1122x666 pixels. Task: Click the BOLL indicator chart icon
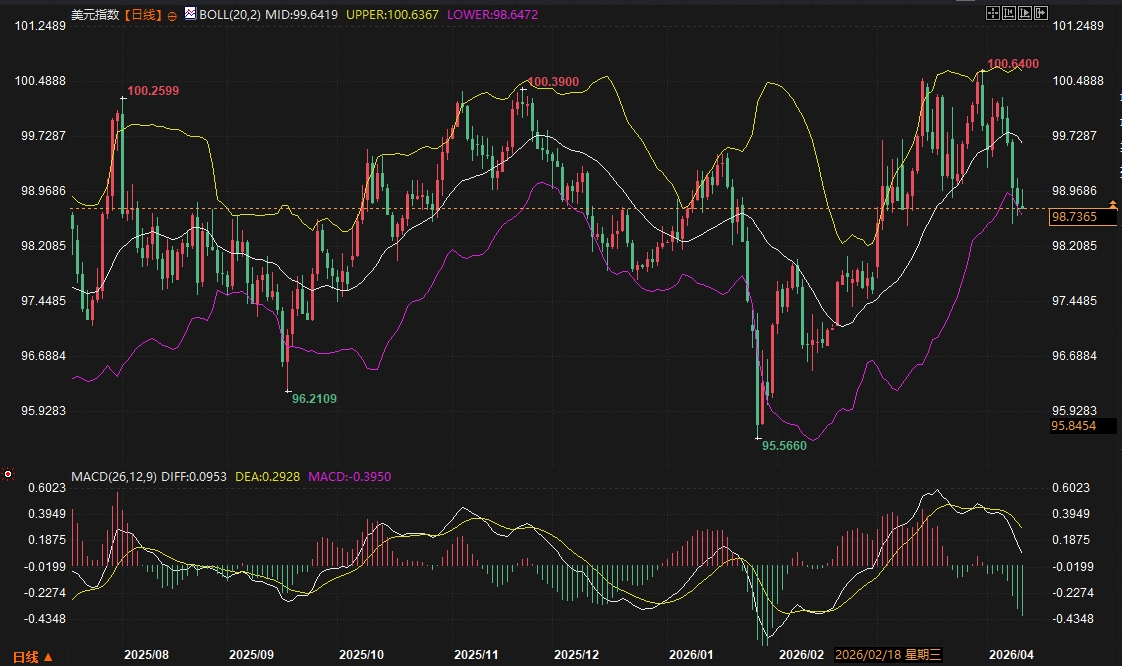pos(191,14)
